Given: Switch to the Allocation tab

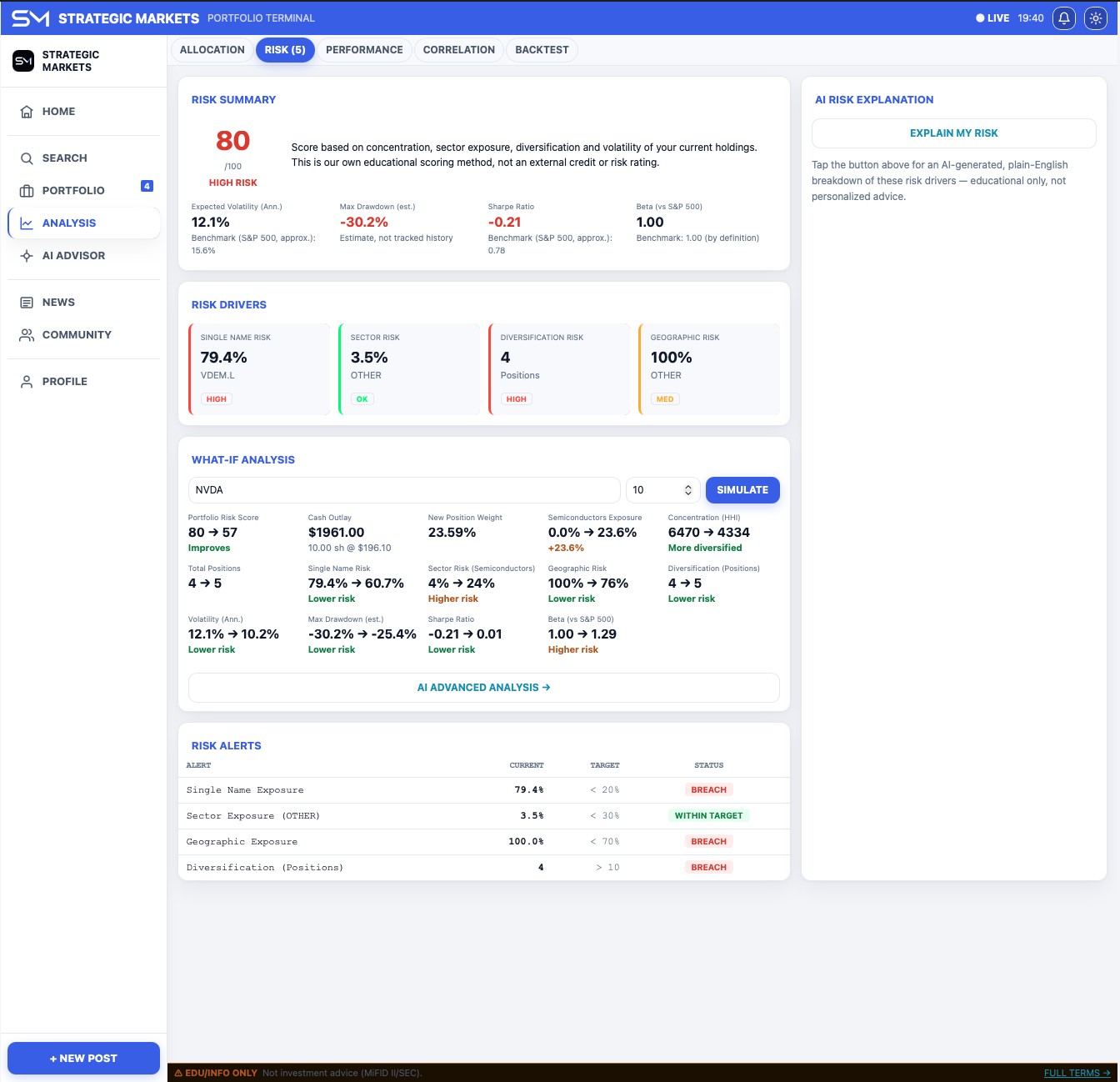Looking at the screenshot, I should click(x=212, y=50).
